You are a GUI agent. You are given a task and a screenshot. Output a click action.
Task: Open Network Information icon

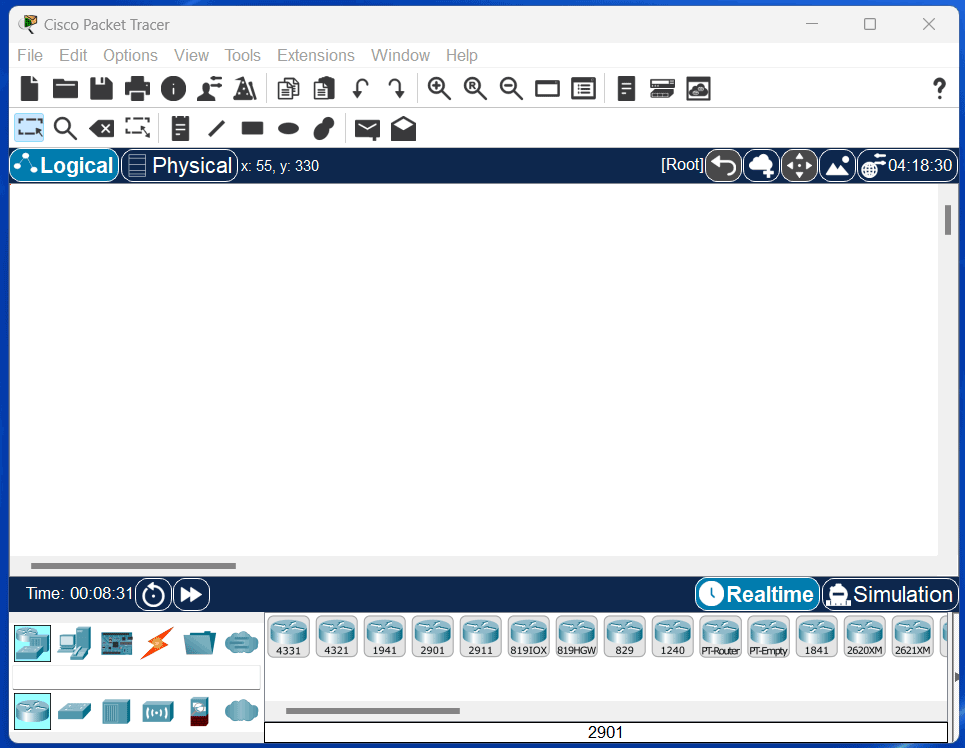click(x=174, y=89)
